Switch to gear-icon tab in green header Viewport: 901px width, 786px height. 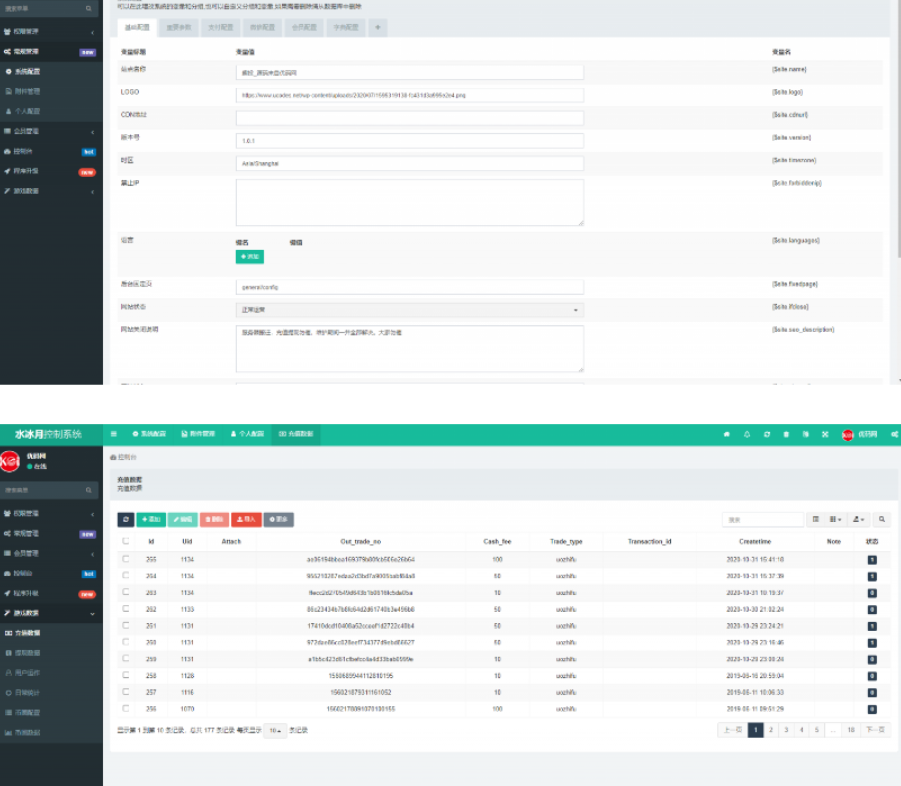(149, 434)
